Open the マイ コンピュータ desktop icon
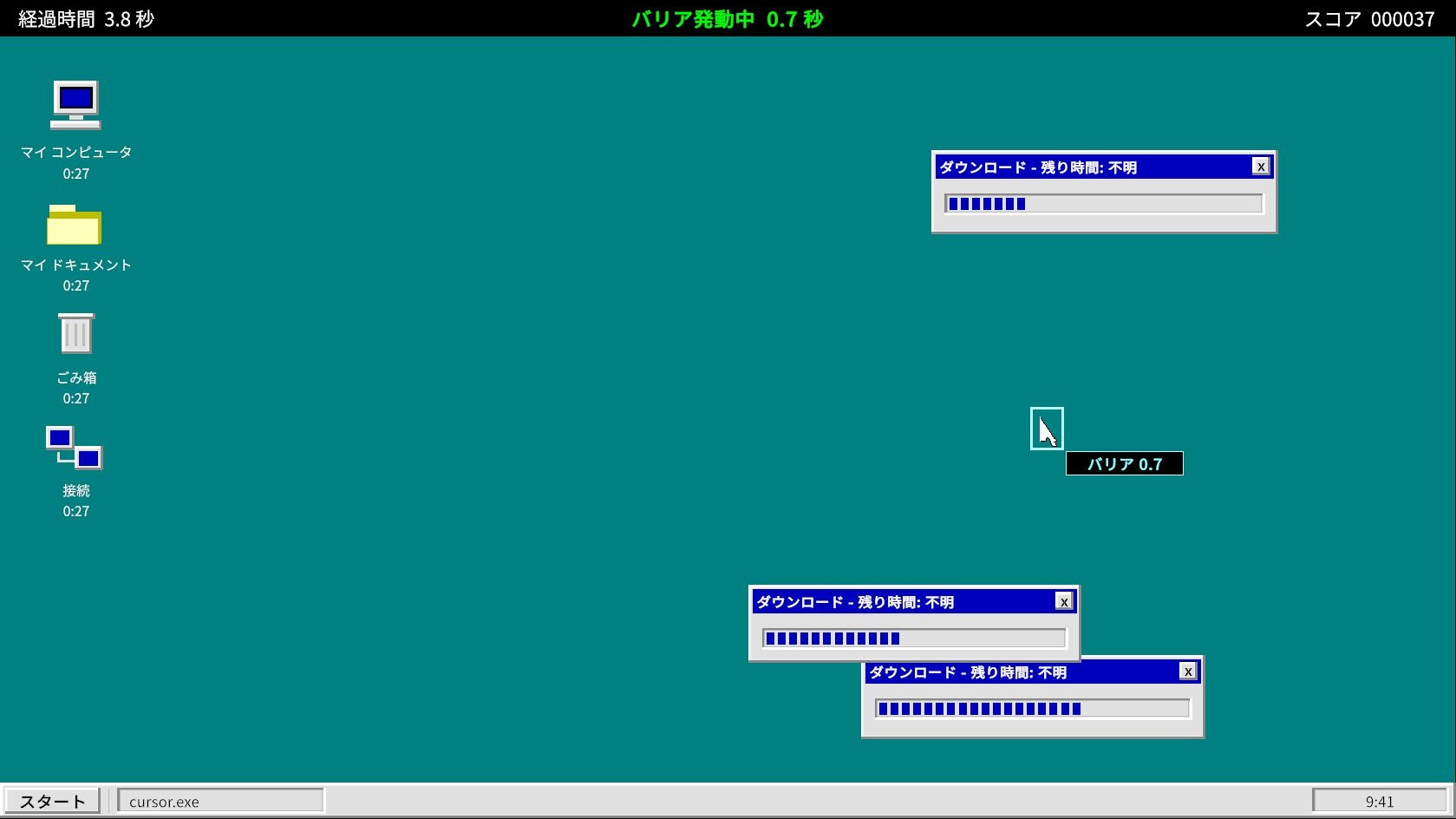Viewport: 1456px width, 819px height. pyautogui.click(x=75, y=105)
